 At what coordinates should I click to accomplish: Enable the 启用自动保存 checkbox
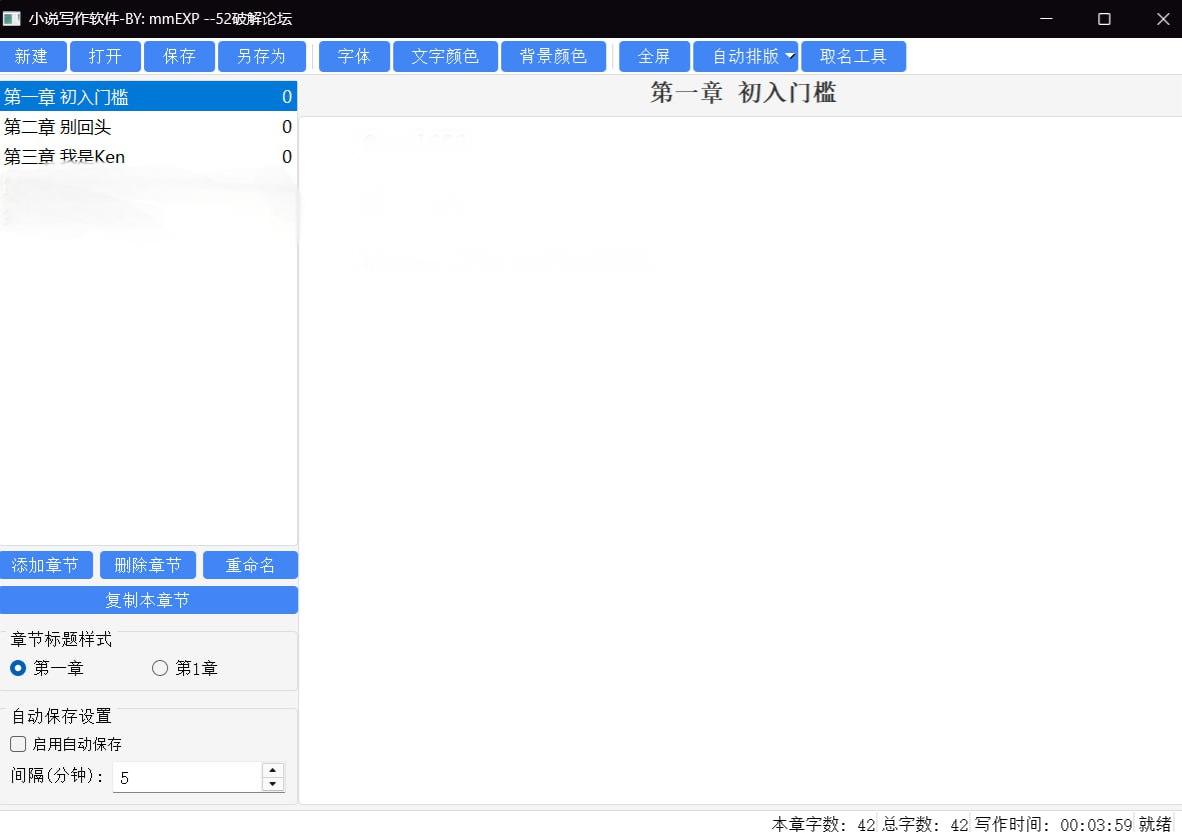[x=18, y=744]
